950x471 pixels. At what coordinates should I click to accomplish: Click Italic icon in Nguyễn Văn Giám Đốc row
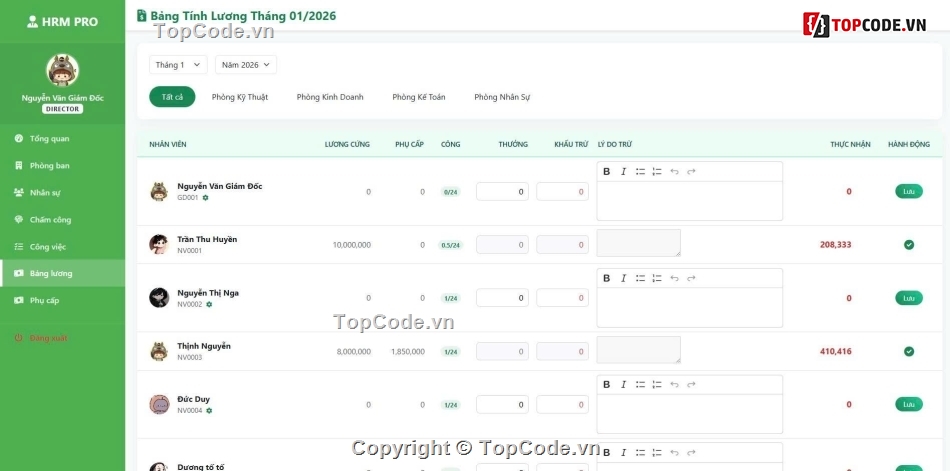coord(623,172)
